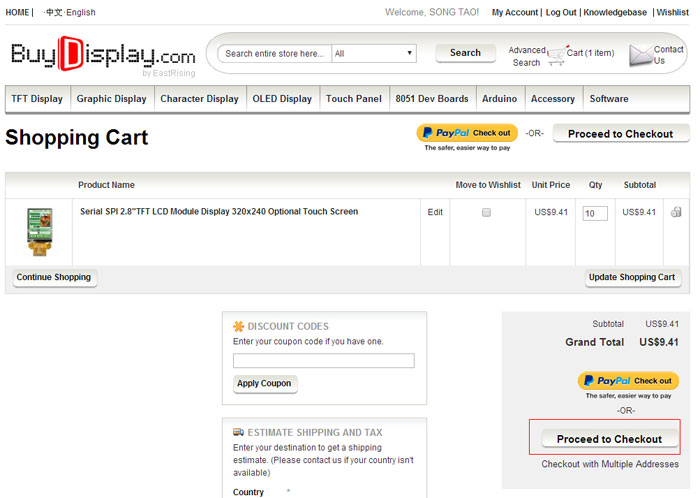Open the All category search dropdown

[374, 54]
